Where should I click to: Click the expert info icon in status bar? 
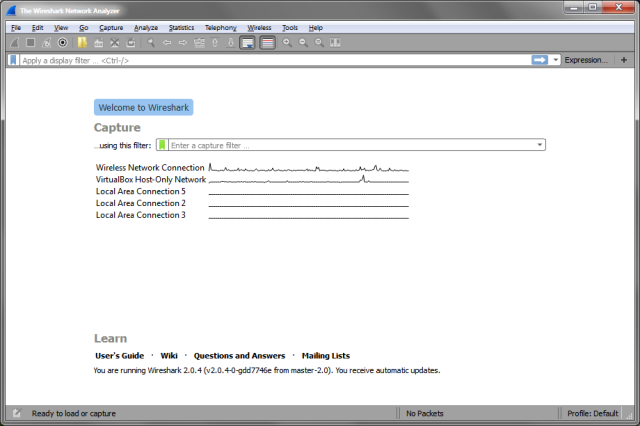click(x=16, y=413)
